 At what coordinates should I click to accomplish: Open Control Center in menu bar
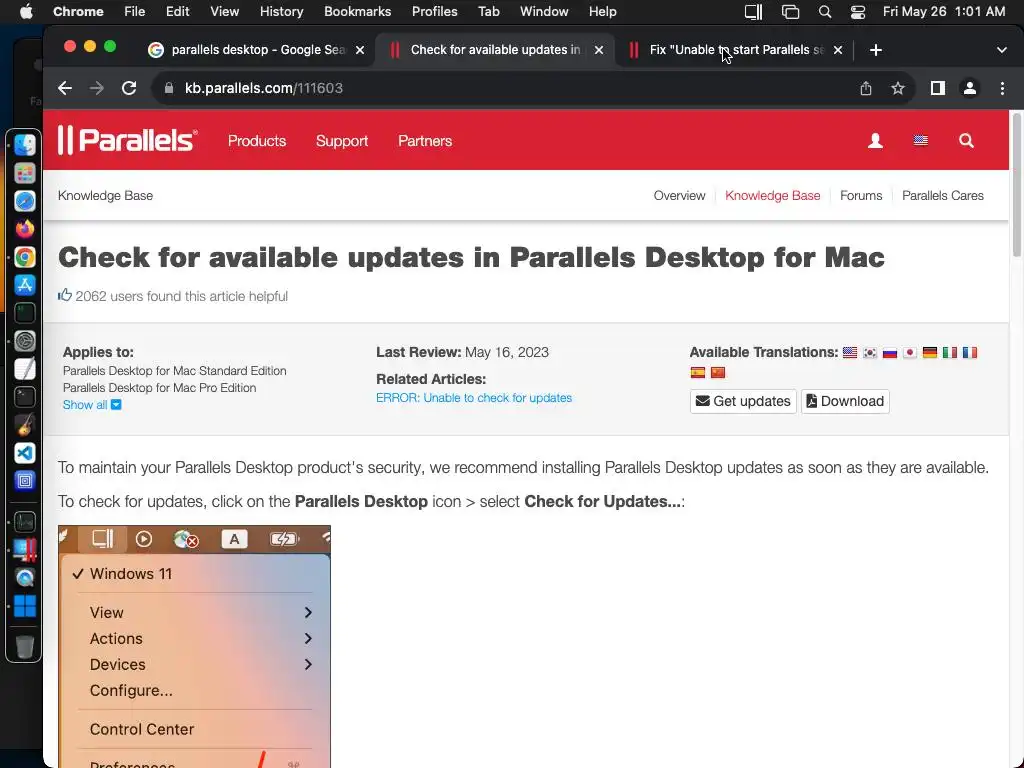(858, 12)
